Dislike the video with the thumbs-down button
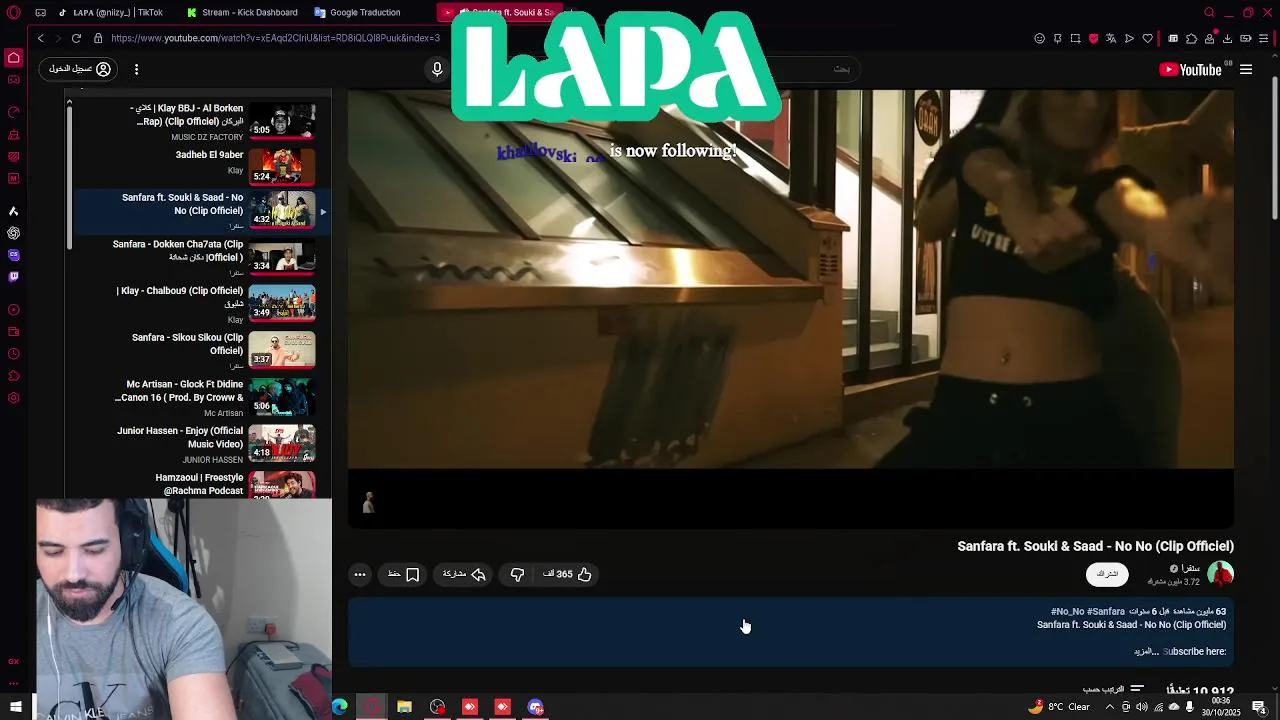The width and height of the screenshot is (1280, 720). 517,574
